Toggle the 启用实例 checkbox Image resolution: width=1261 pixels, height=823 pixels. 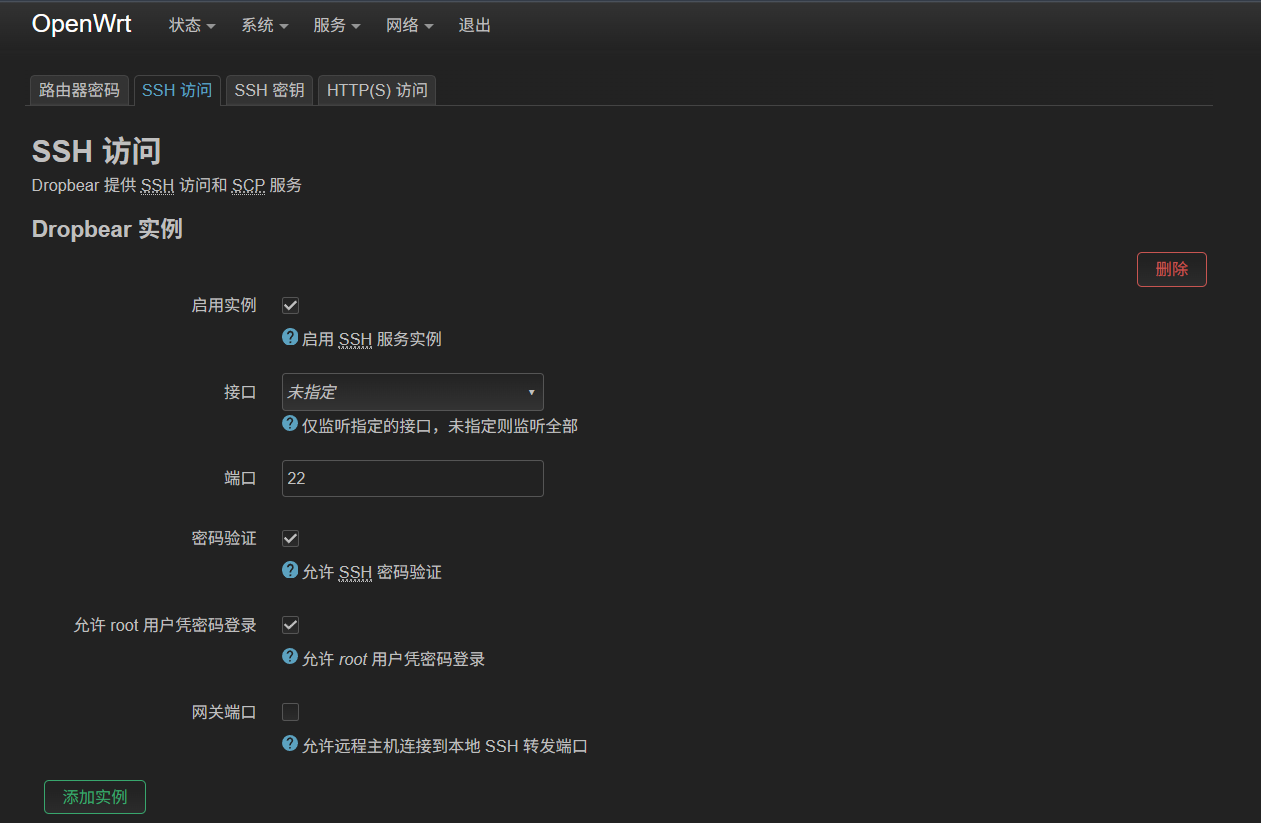(291, 305)
